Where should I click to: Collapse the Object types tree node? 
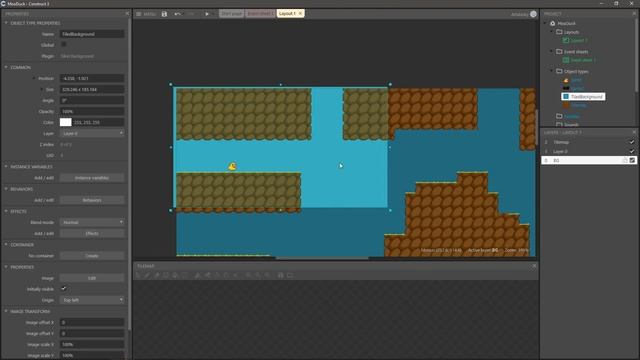(552, 71)
